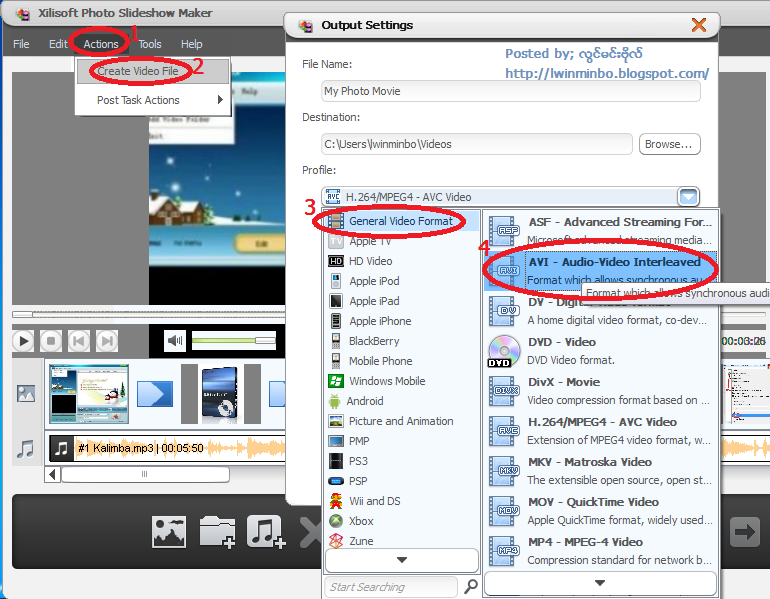
Task: Click the timeline scroll left arrow
Action: (53, 475)
